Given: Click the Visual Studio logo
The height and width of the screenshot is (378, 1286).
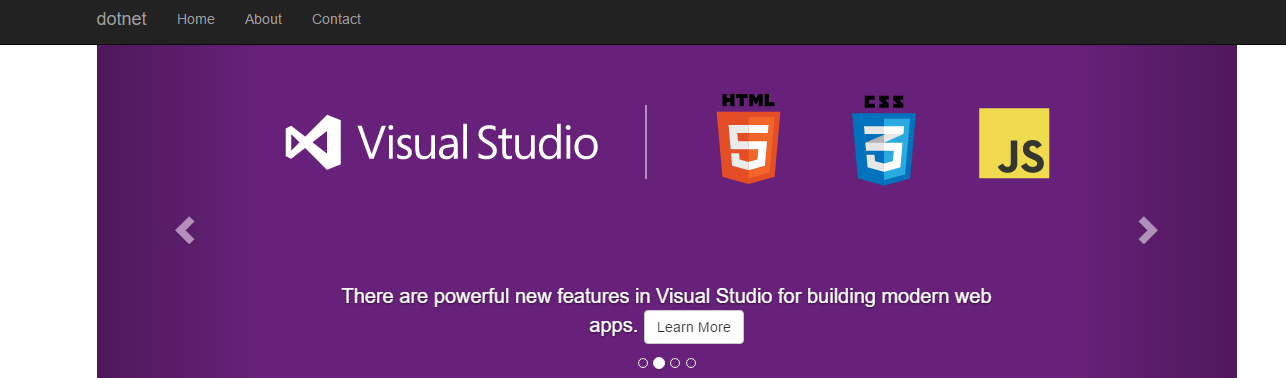Looking at the screenshot, I should [441, 142].
